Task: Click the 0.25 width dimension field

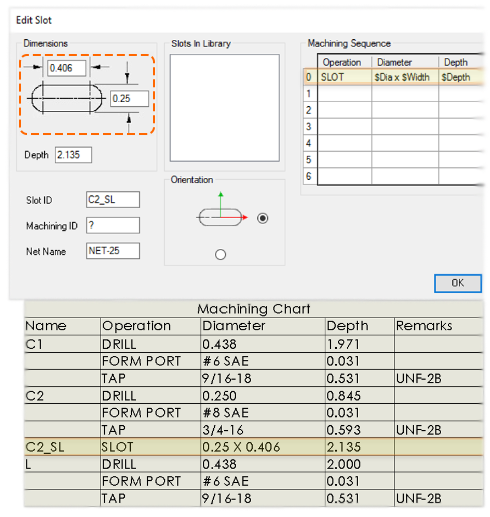Action: pos(129,99)
